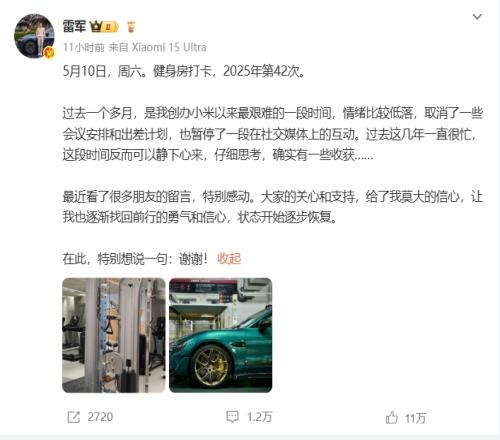Open the 1.2万 comments count
The height and width of the screenshot is (440, 500).
tap(260, 417)
